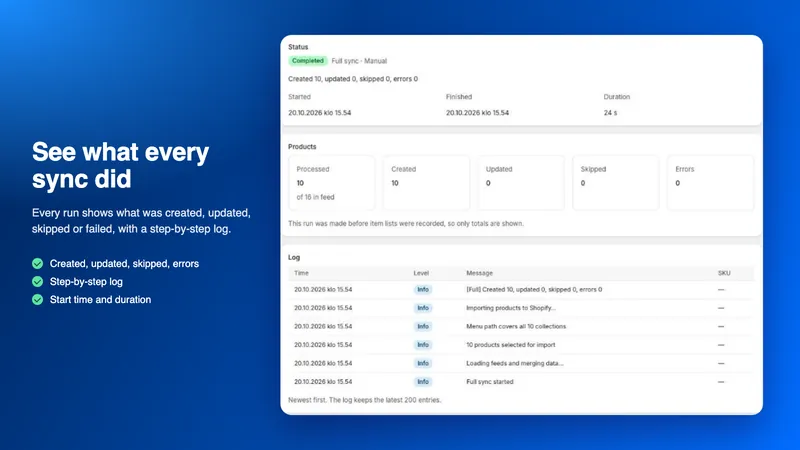Click the note 'This run was made before item lists were recorded'
Screen dimensions: 800x450
pos(406,223)
